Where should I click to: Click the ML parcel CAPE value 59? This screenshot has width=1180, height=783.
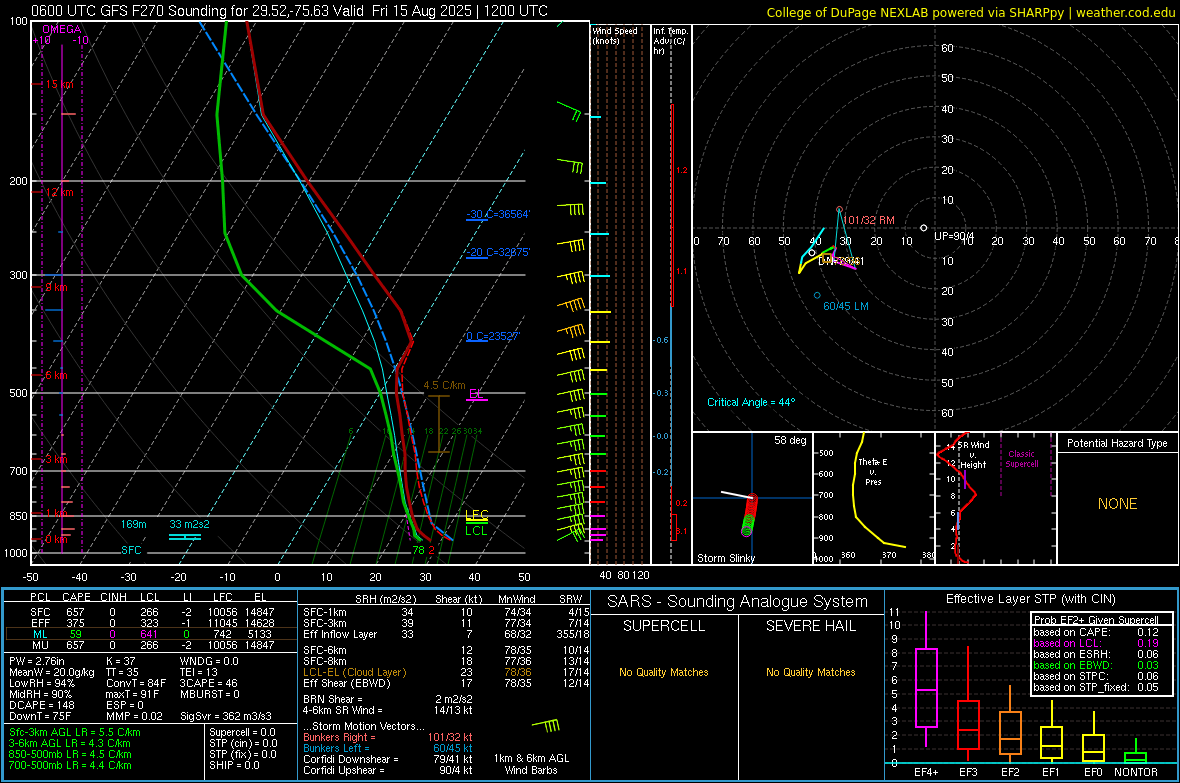[x=75, y=634]
